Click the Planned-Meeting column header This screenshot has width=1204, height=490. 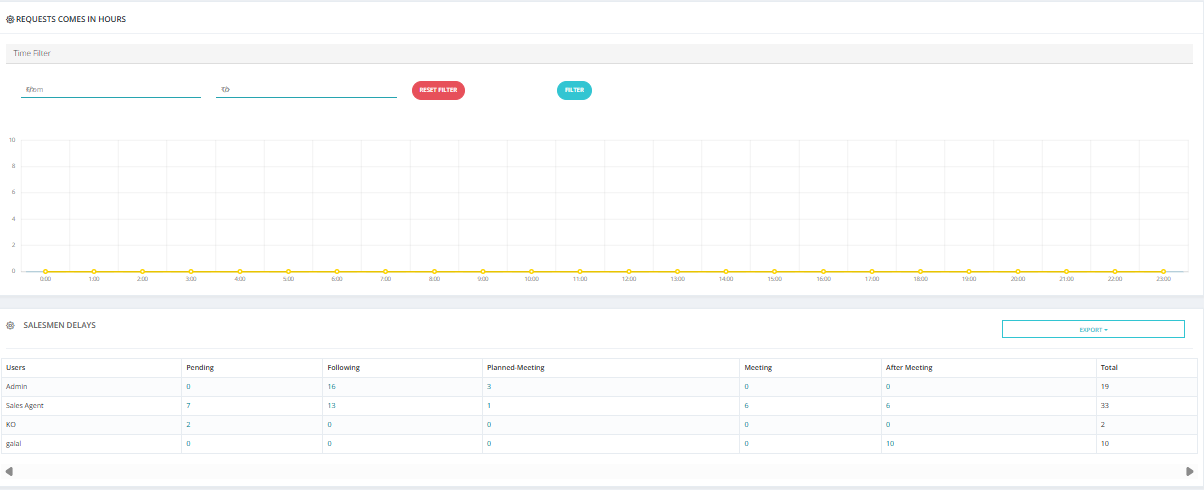coord(515,367)
